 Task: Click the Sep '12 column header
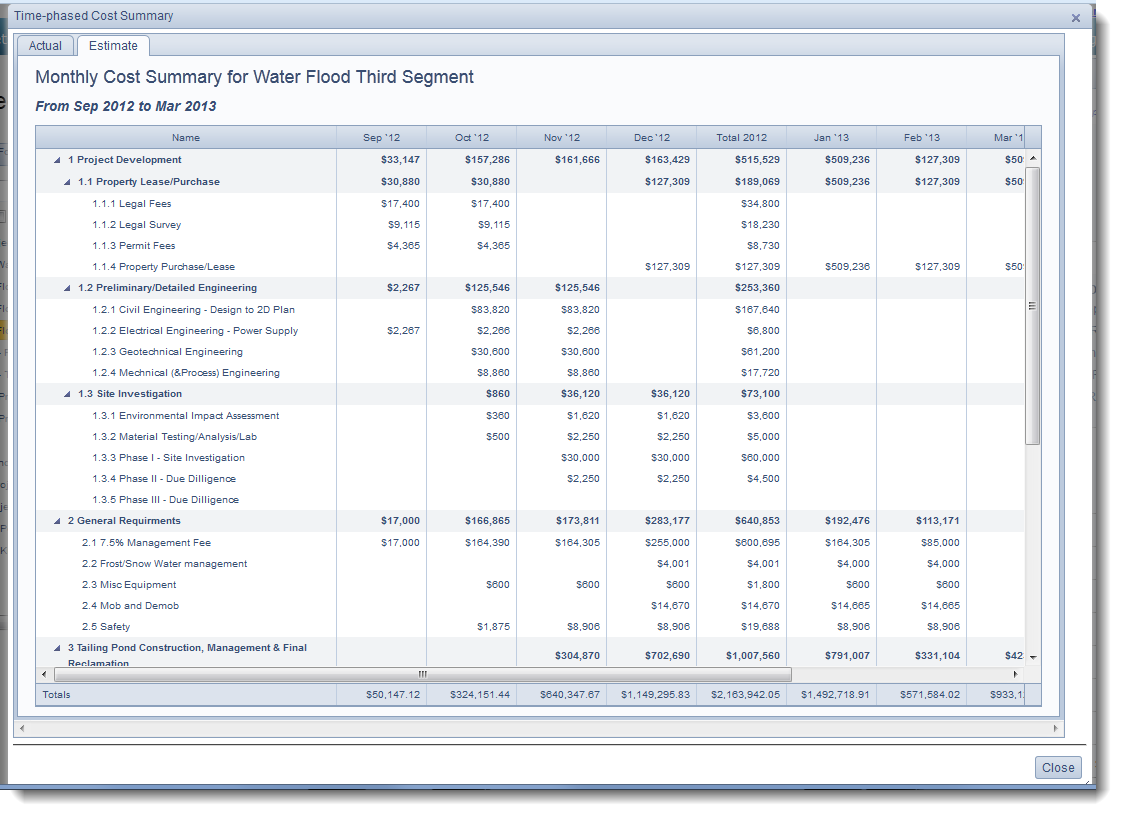click(x=381, y=138)
